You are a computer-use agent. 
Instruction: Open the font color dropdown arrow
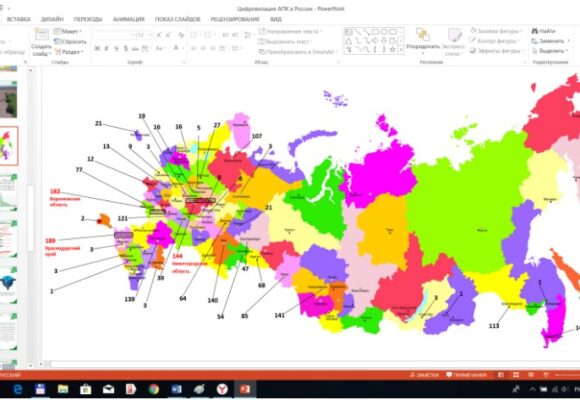coord(182,48)
